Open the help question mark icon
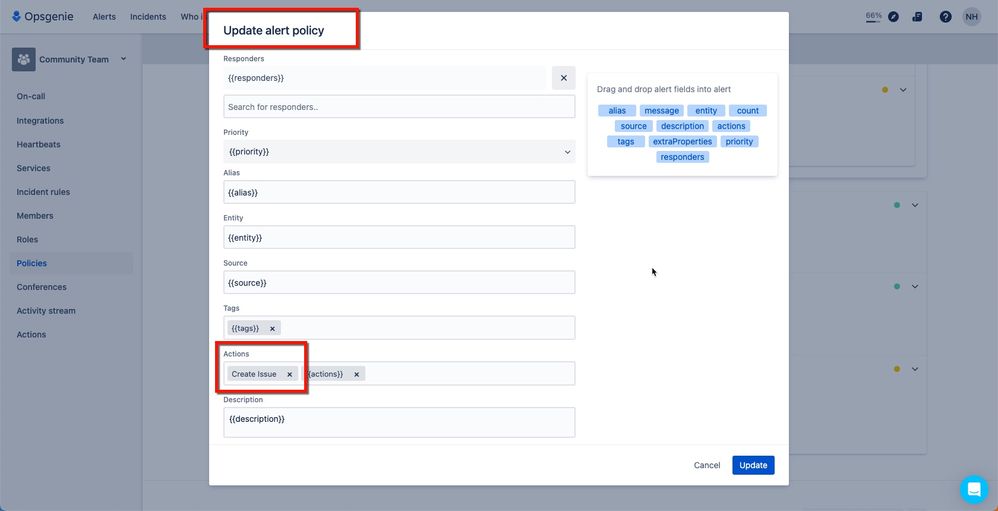The image size is (998, 511). point(946,17)
